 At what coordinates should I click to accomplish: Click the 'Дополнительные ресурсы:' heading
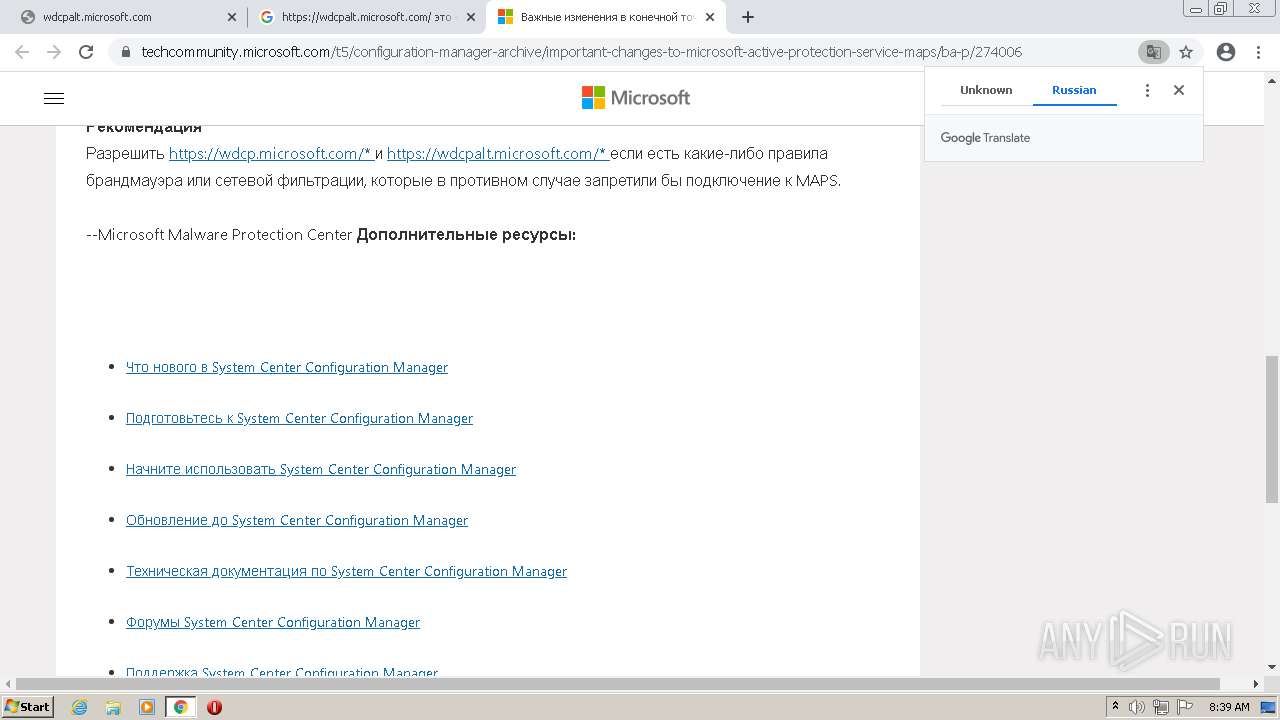pos(466,235)
